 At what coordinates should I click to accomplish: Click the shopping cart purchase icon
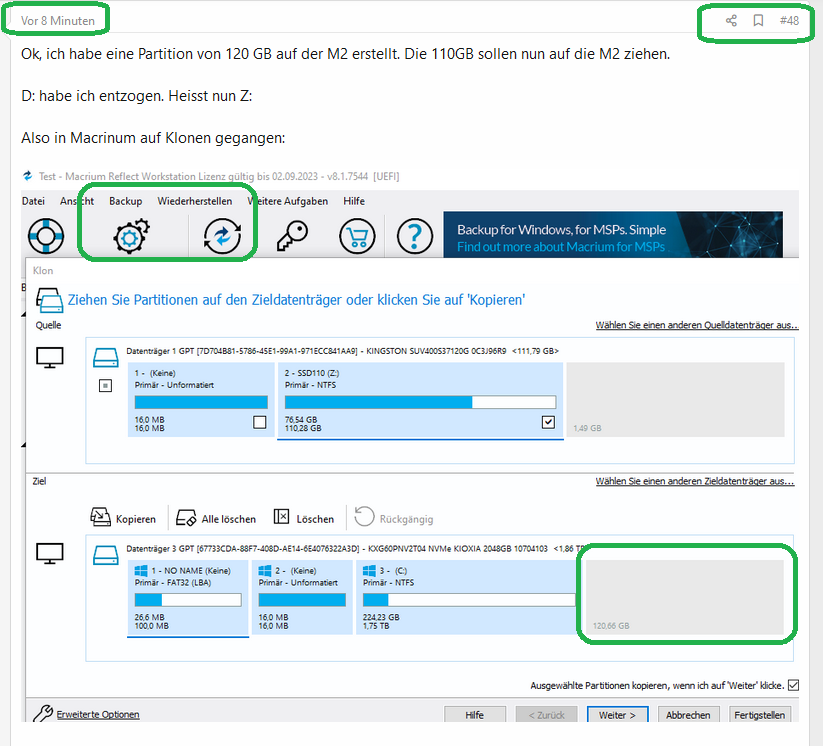pyautogui.click(x=357, y=236)
